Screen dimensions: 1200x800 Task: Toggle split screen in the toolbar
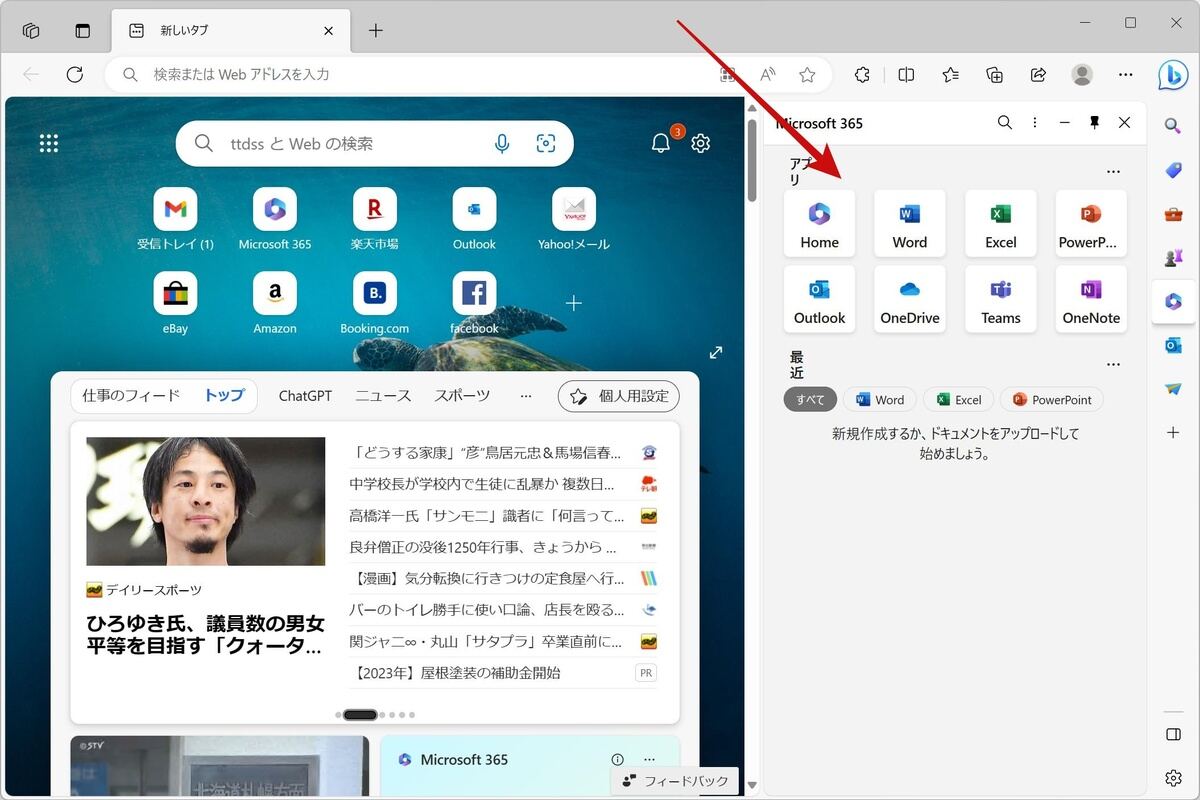point(906,75)
